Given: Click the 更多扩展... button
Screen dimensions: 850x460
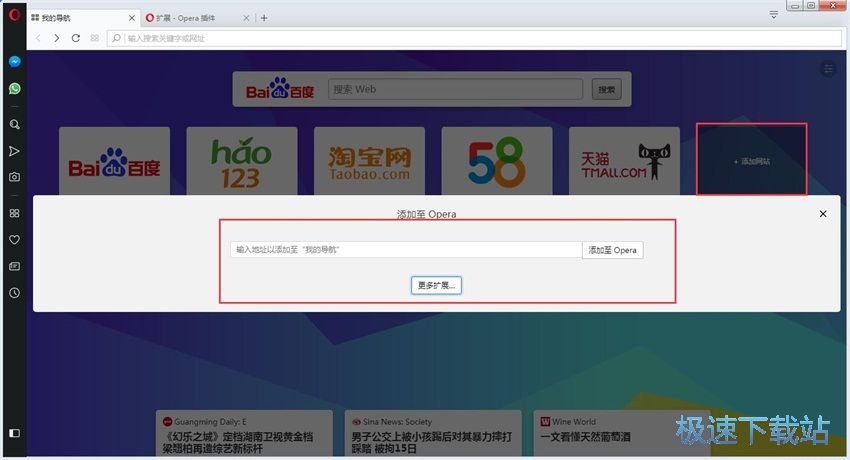Looking at the screenshot, I should pos(436,286).
